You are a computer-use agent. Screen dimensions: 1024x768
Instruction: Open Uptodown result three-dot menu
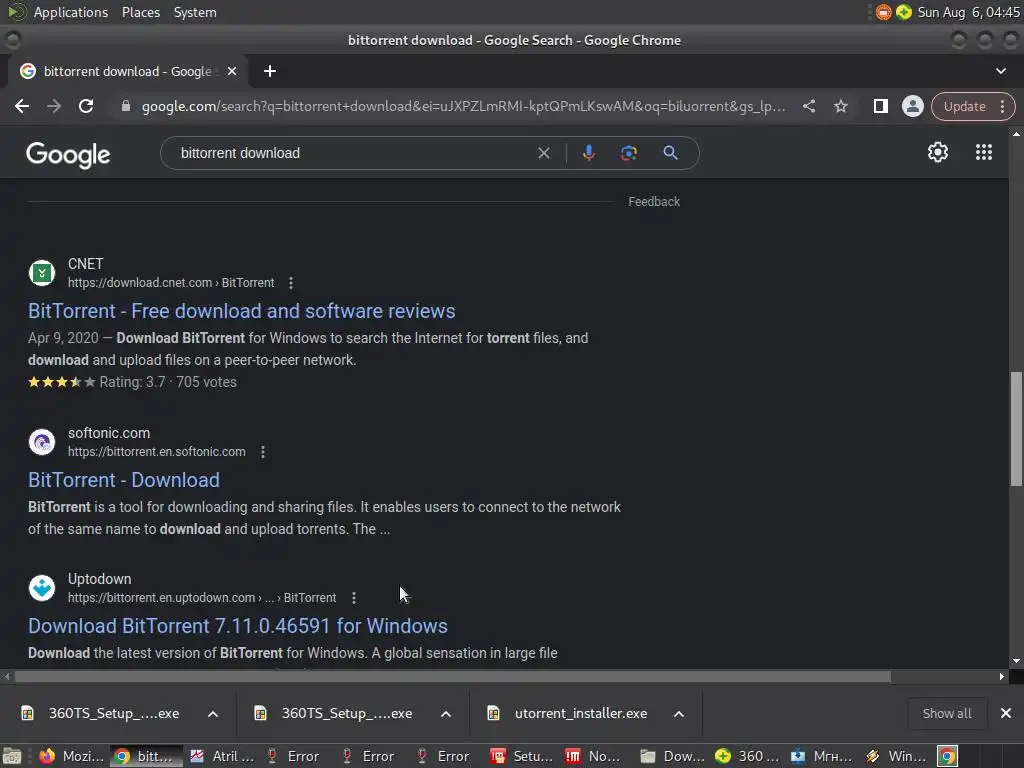pyautogui.click(x=353, y=598)
